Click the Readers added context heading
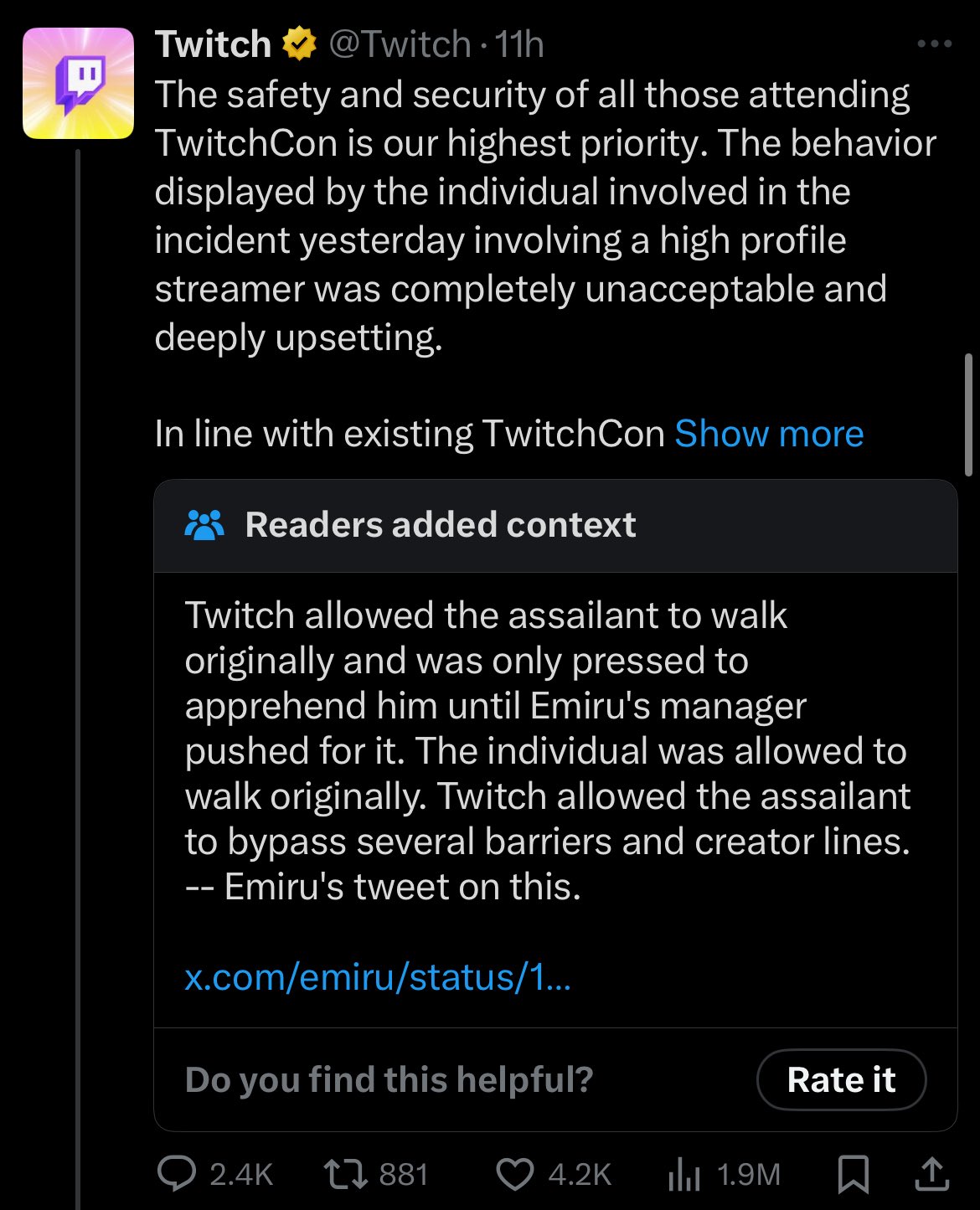 point(441,525)
